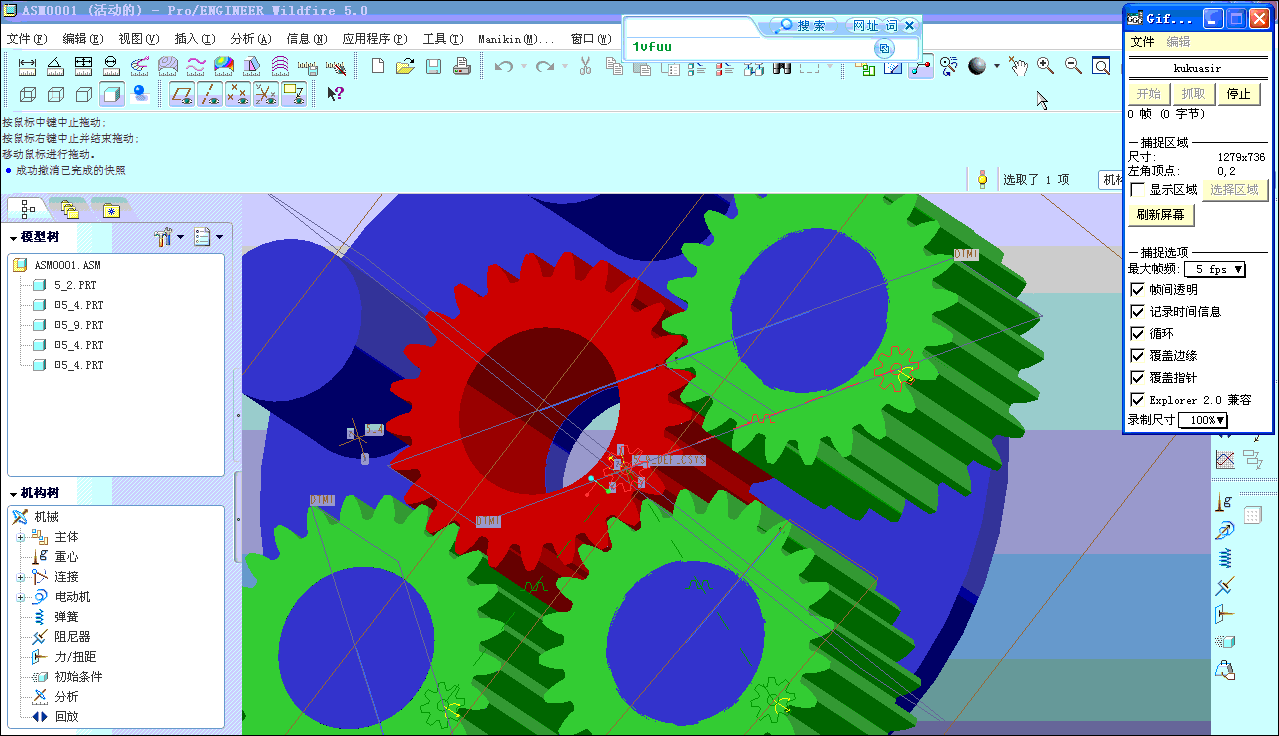The image size is (1279, 736).
Task: Open the 最大帧频 5 fps dropdown
Action: 1214,269
